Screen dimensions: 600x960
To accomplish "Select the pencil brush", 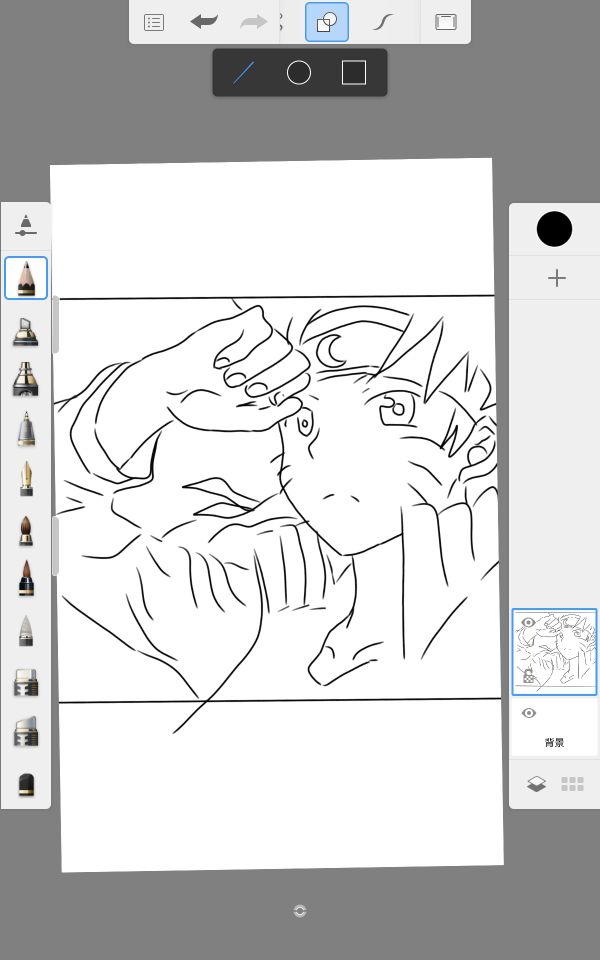I will click(26, 278).
